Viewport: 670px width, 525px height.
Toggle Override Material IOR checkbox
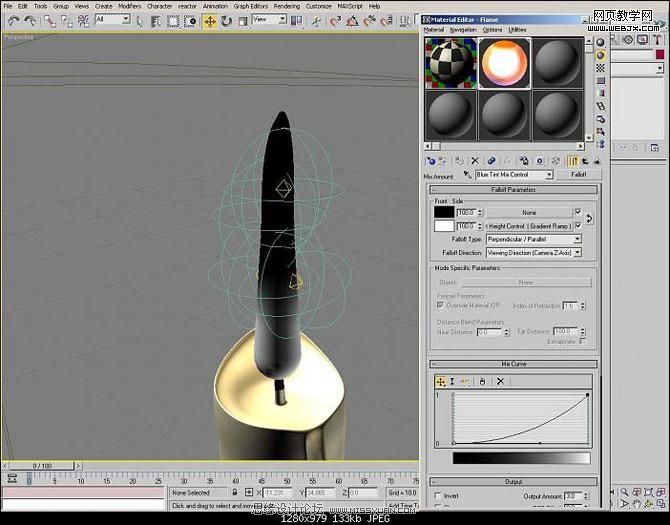(x=440, y=305)
